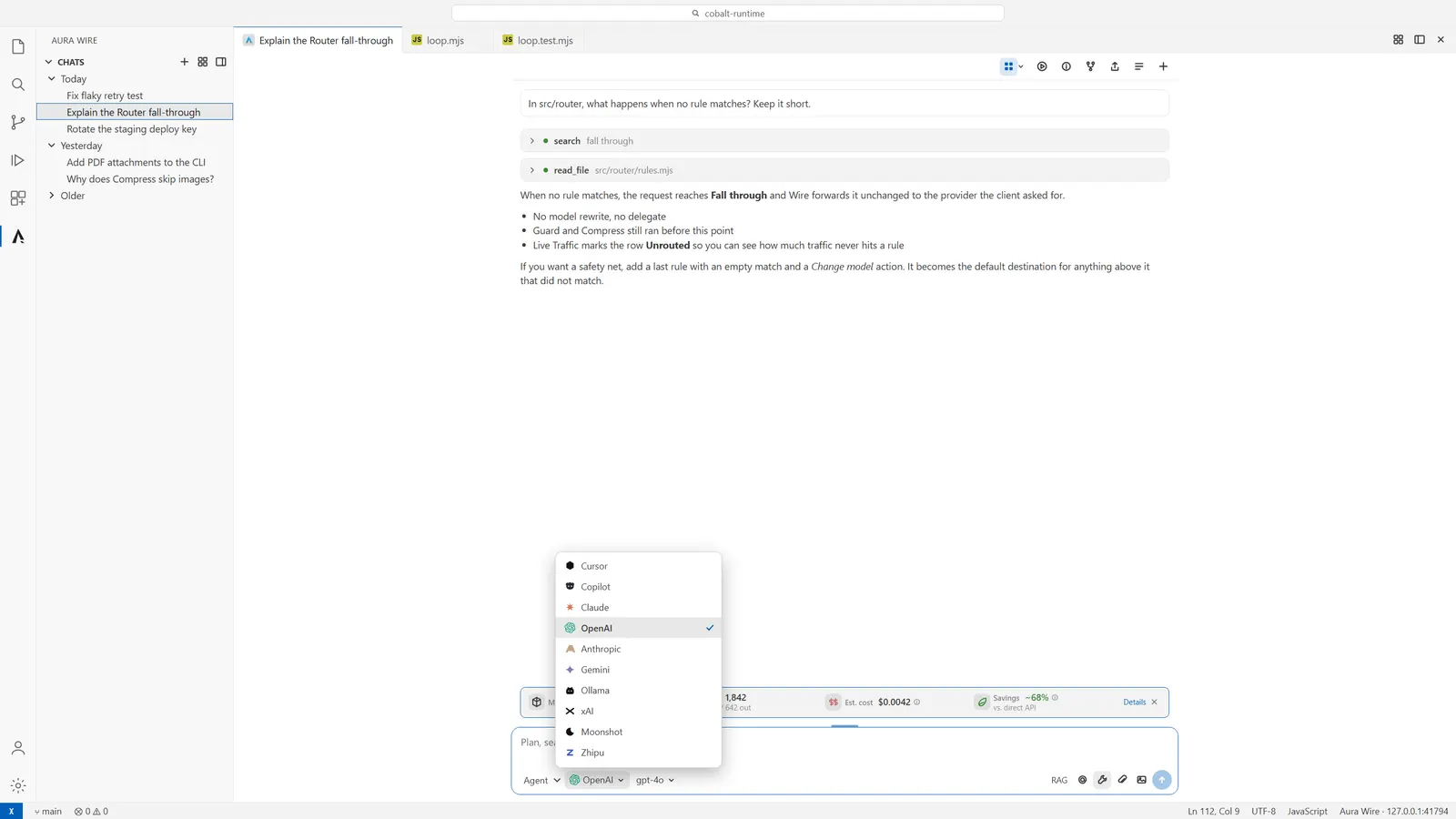
Task: Toggle the RAG option in chat input
Action: pyautogui.click(x=1059, y=781)
